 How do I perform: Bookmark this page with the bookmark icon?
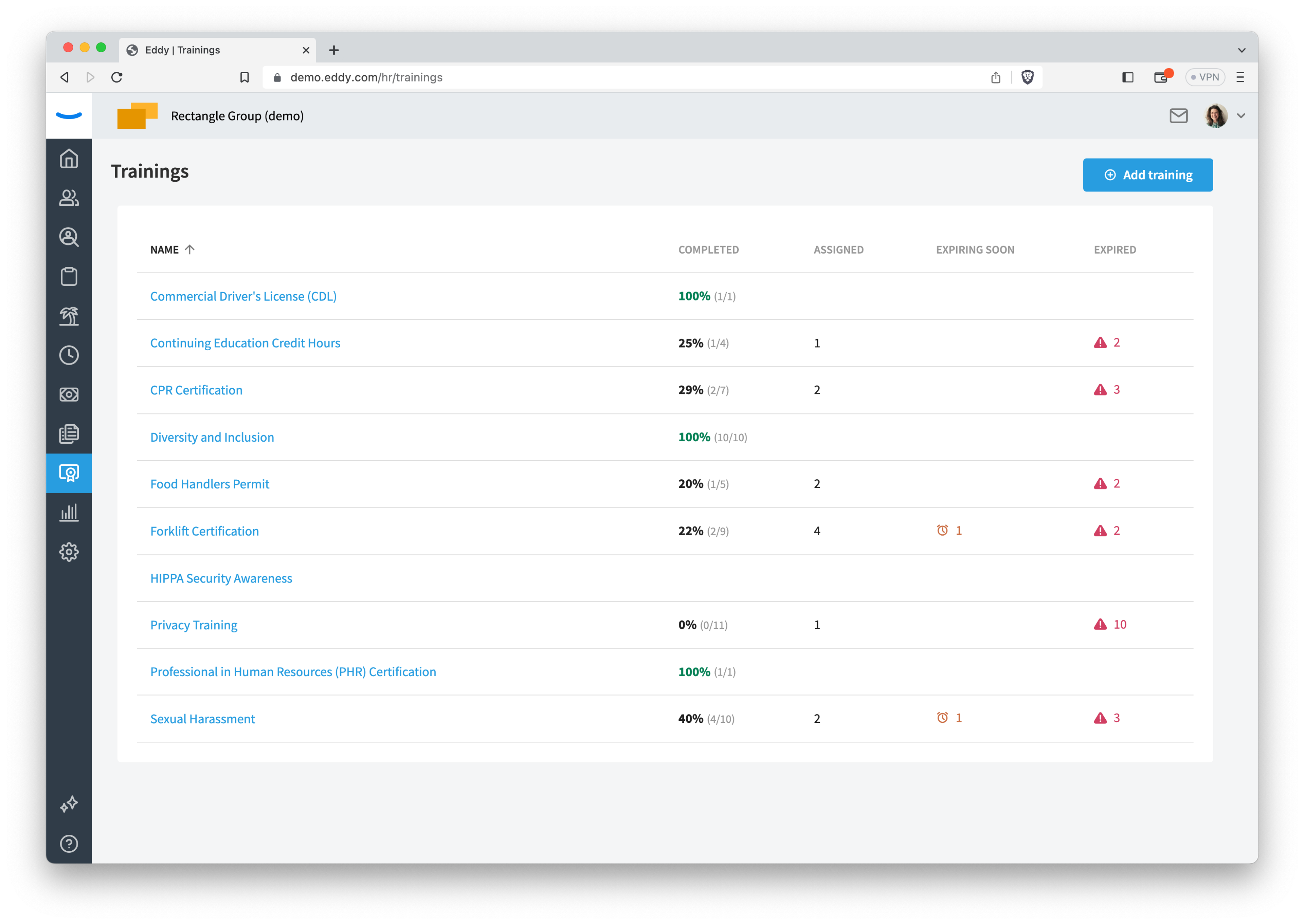coord(244,77)
